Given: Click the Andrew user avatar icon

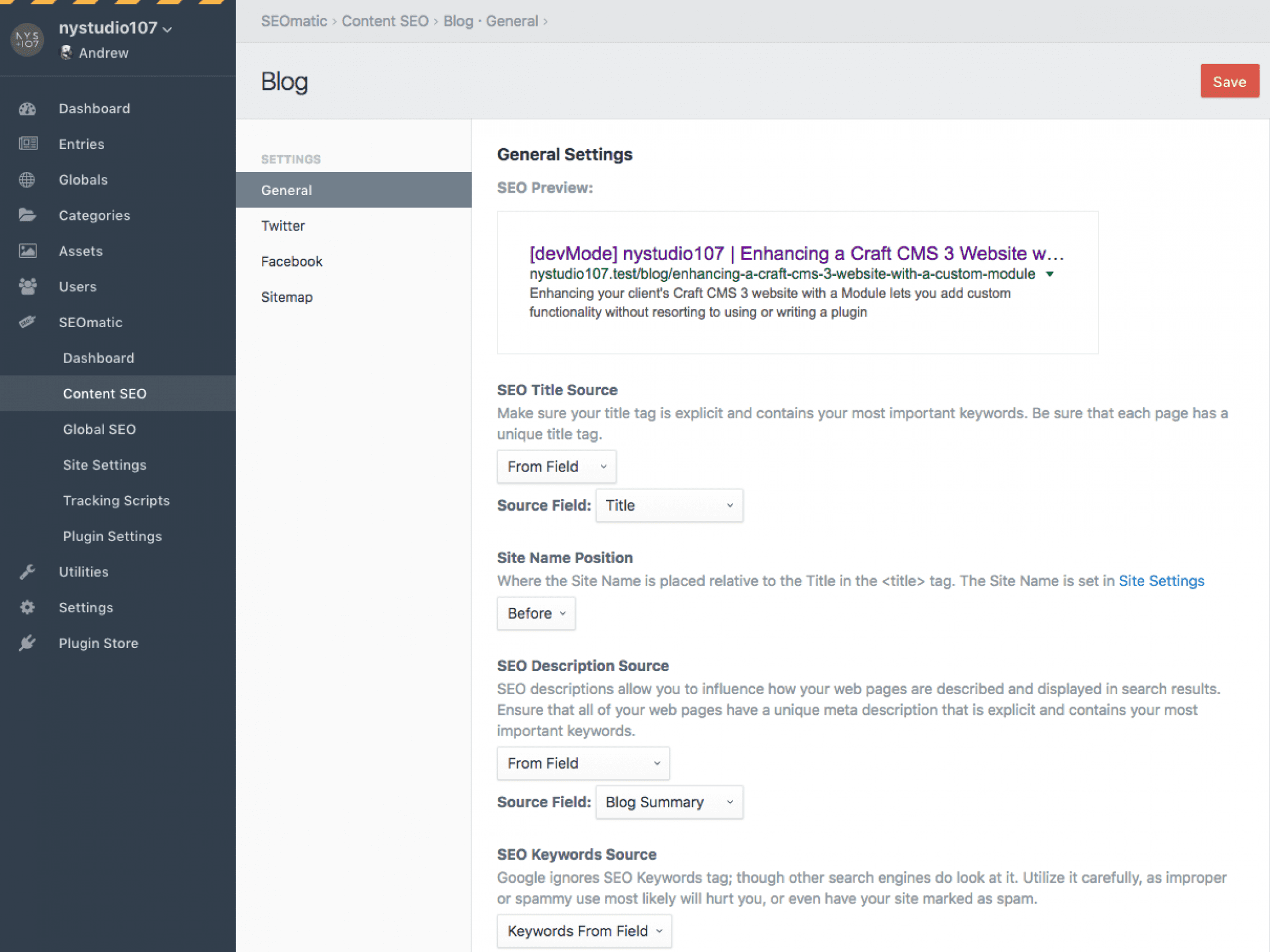Looking at the screenshot, I should (66, 53).
